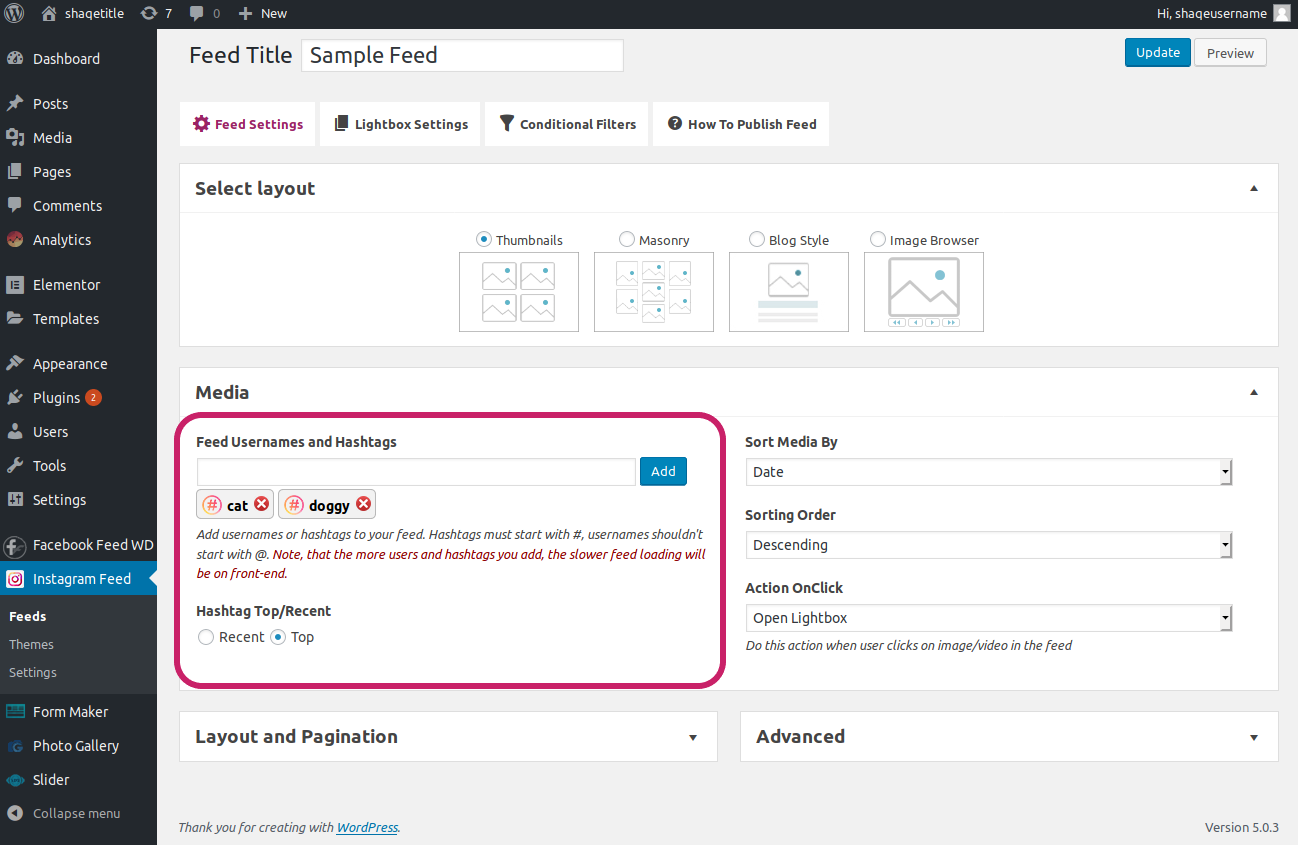This screenshot has width=1298, height=845.
Task: Expand the Advanced settings panel
Action: coord(1009,737)
